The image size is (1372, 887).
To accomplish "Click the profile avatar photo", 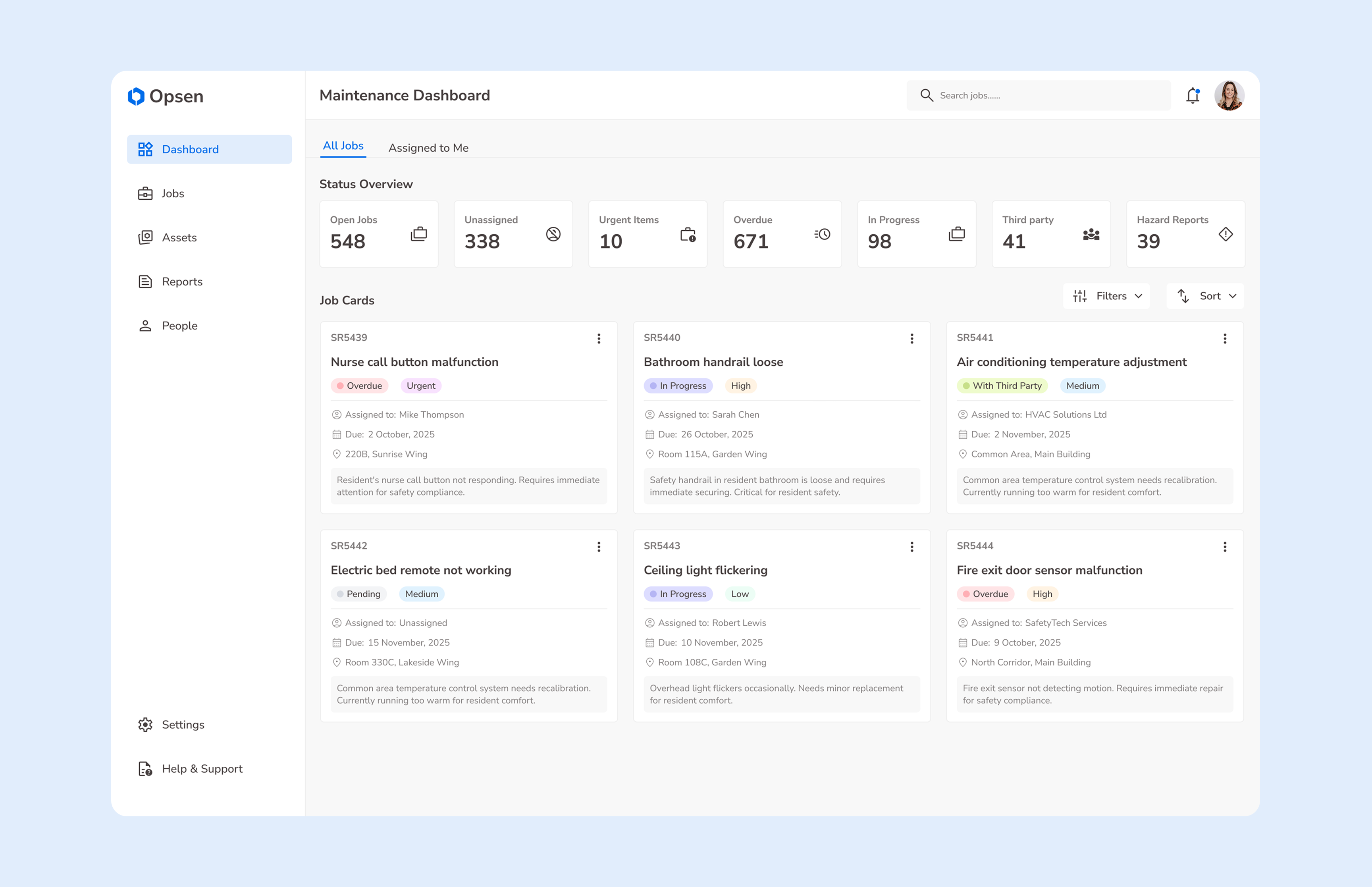I will 1230,95.
